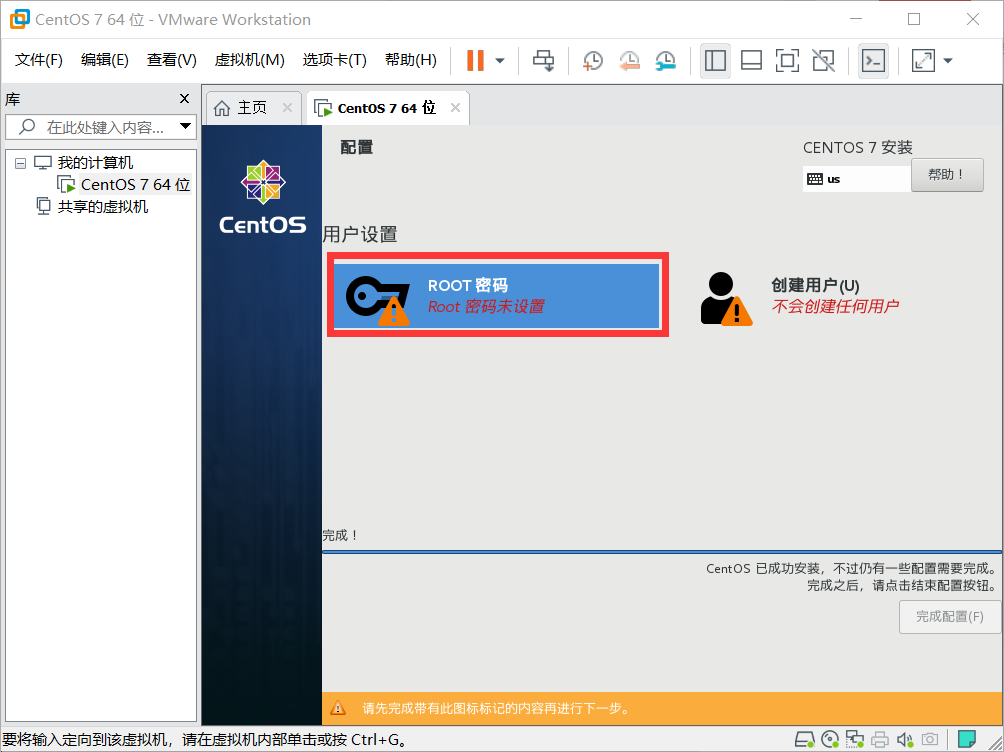This screenshot has width=1004, height=752.
Task: Enter full screen mode
Action: click(x=787, y=61)
